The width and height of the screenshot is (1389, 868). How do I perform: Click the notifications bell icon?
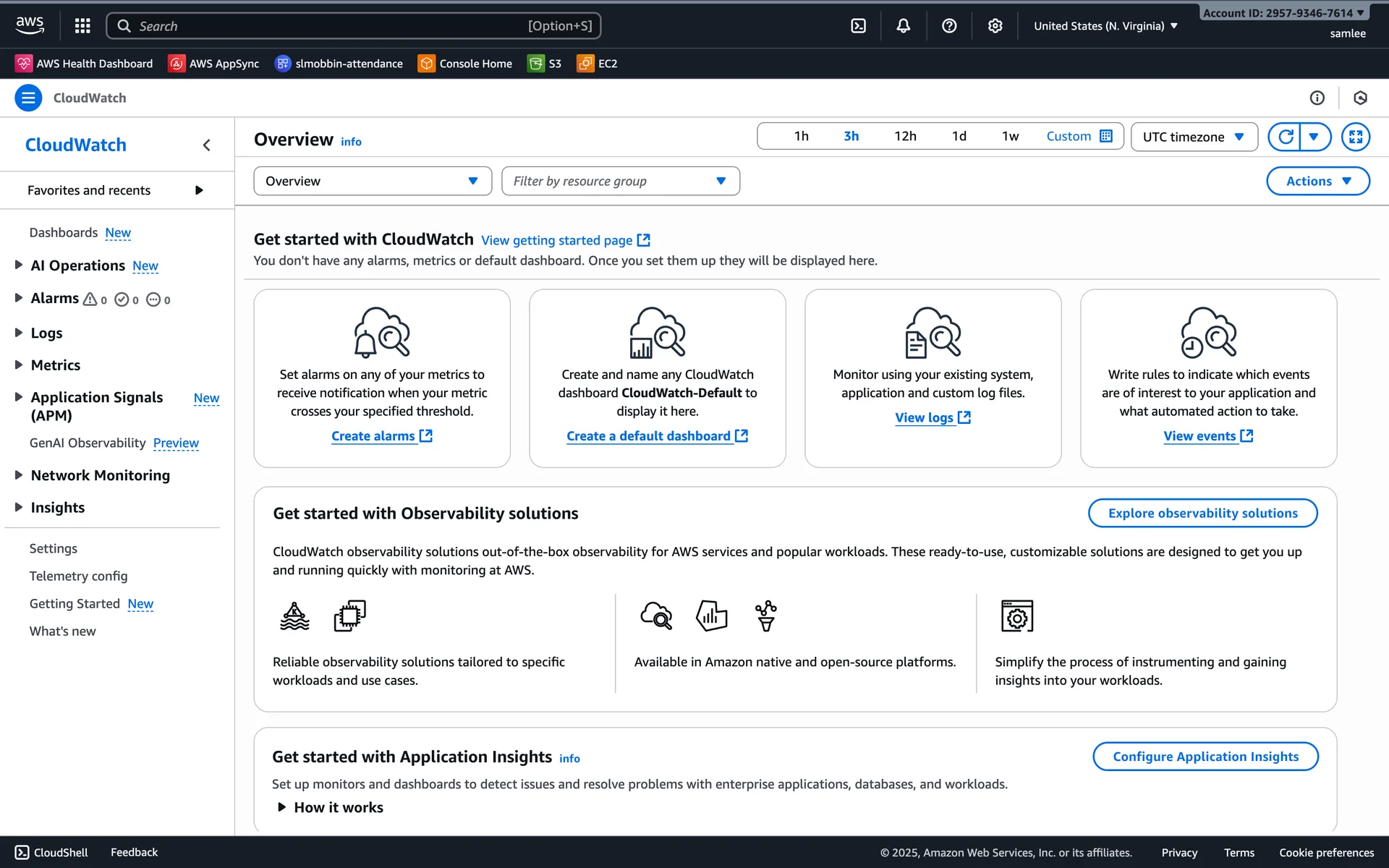(x=903, y=26)
